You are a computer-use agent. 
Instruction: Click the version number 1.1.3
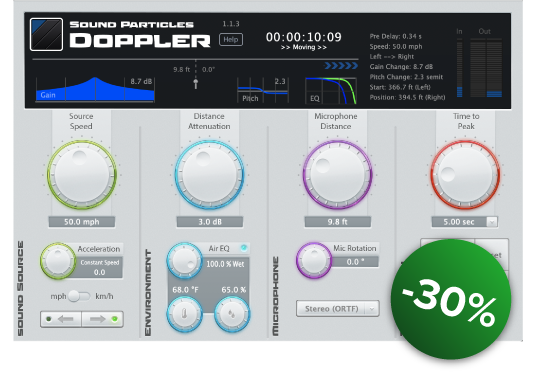click(231, 24)
